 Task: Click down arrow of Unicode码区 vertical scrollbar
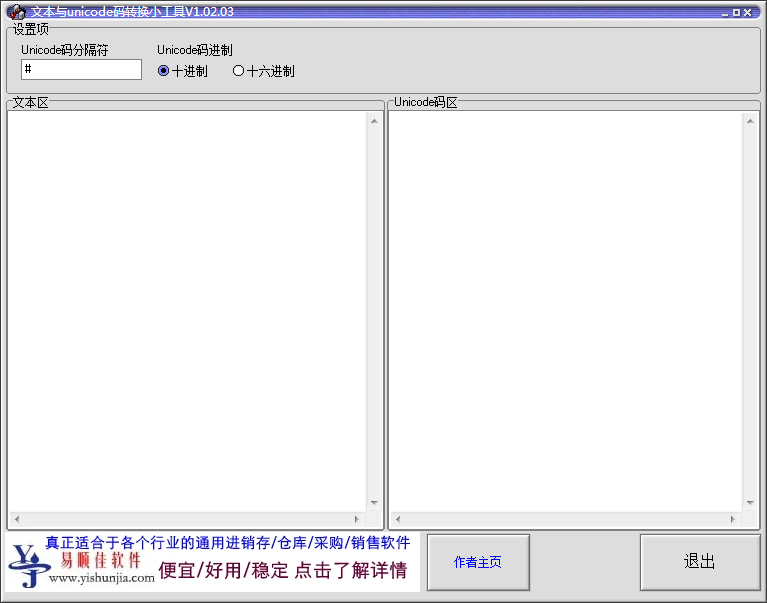tap(750, 503)
